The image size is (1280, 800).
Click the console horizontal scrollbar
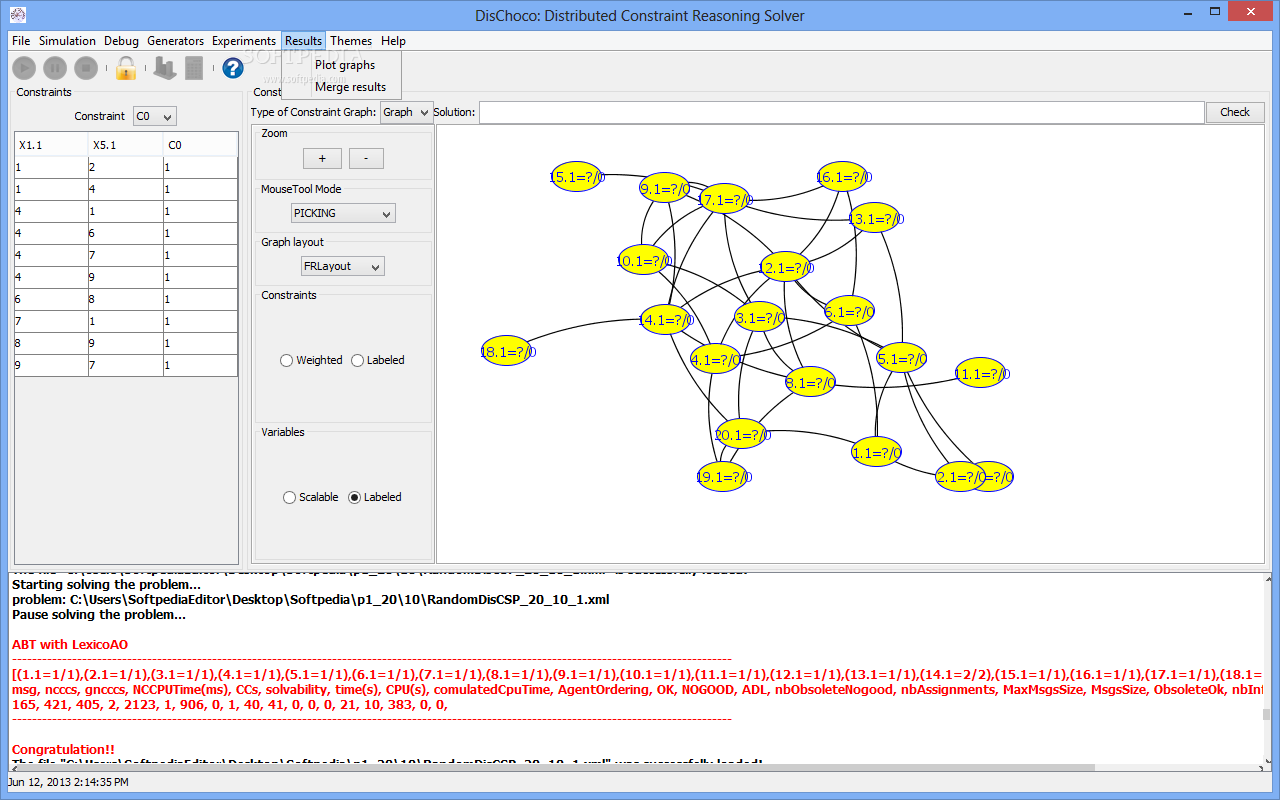pyautogui.click(x=634, y=767)
